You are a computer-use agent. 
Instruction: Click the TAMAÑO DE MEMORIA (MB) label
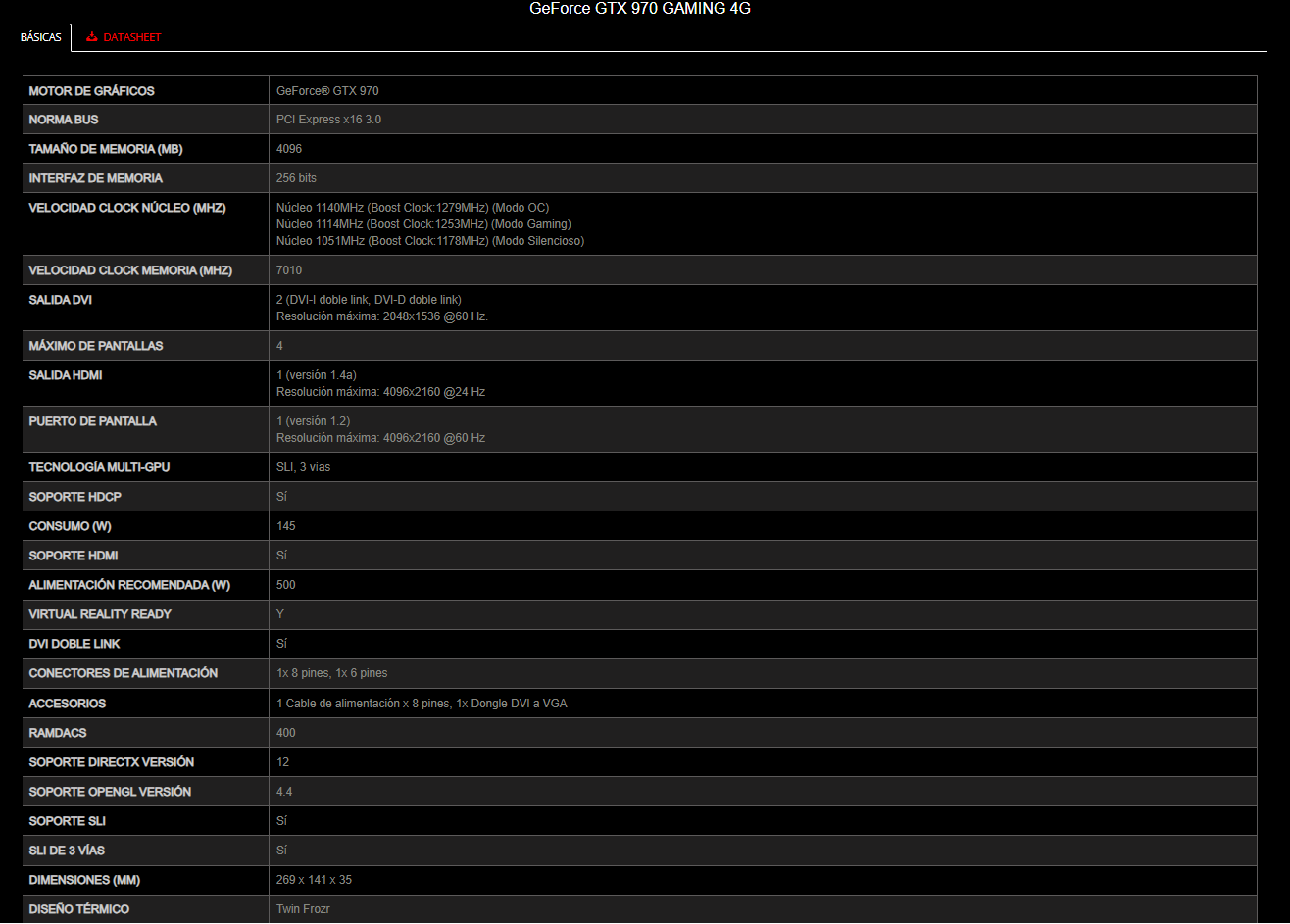tap(106, 149)
